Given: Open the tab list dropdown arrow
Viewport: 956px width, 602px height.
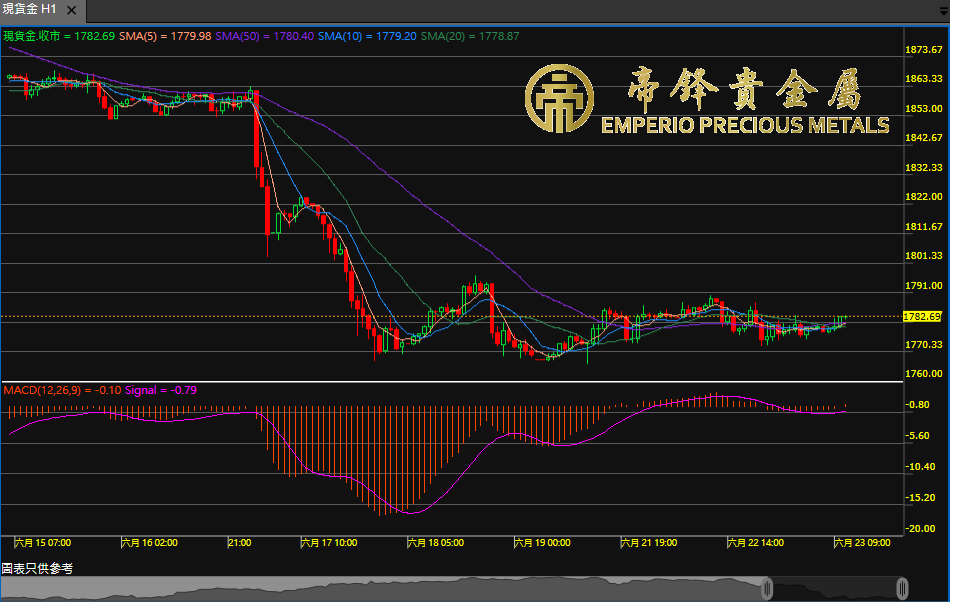Looking at the screenshot, I should (945, 12).
